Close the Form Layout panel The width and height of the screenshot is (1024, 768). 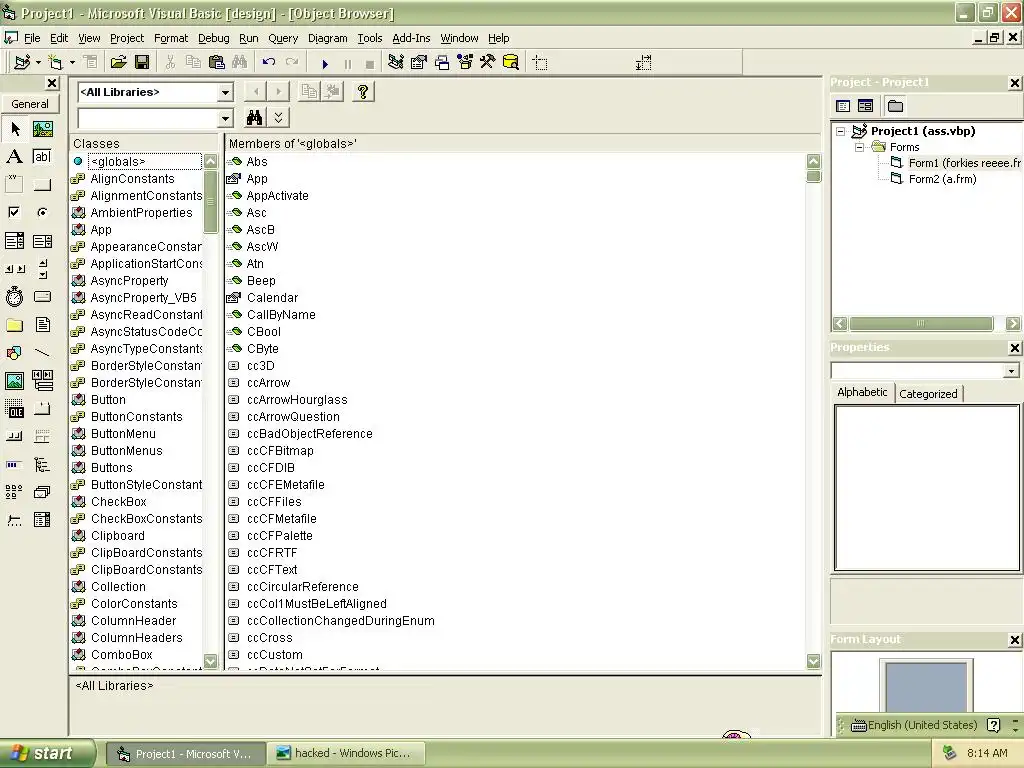pyautogui.click(x=1014, y=640)
